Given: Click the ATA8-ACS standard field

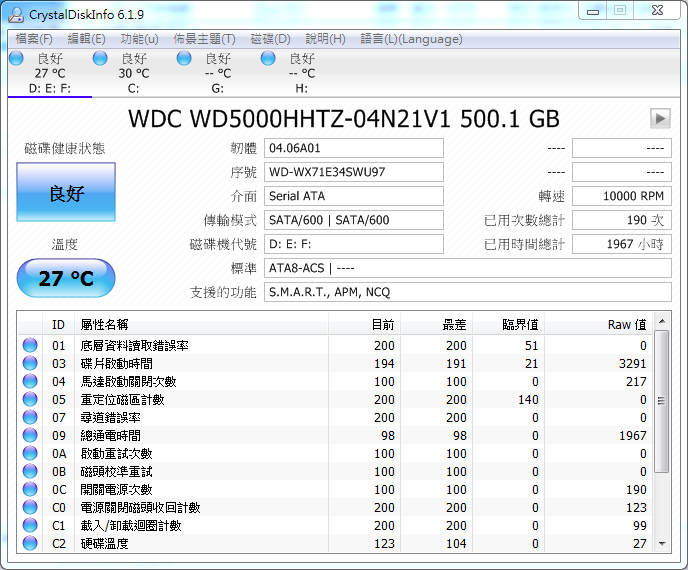Looking at the screenshot, I should pyautogui.click(x=468, y=268).
